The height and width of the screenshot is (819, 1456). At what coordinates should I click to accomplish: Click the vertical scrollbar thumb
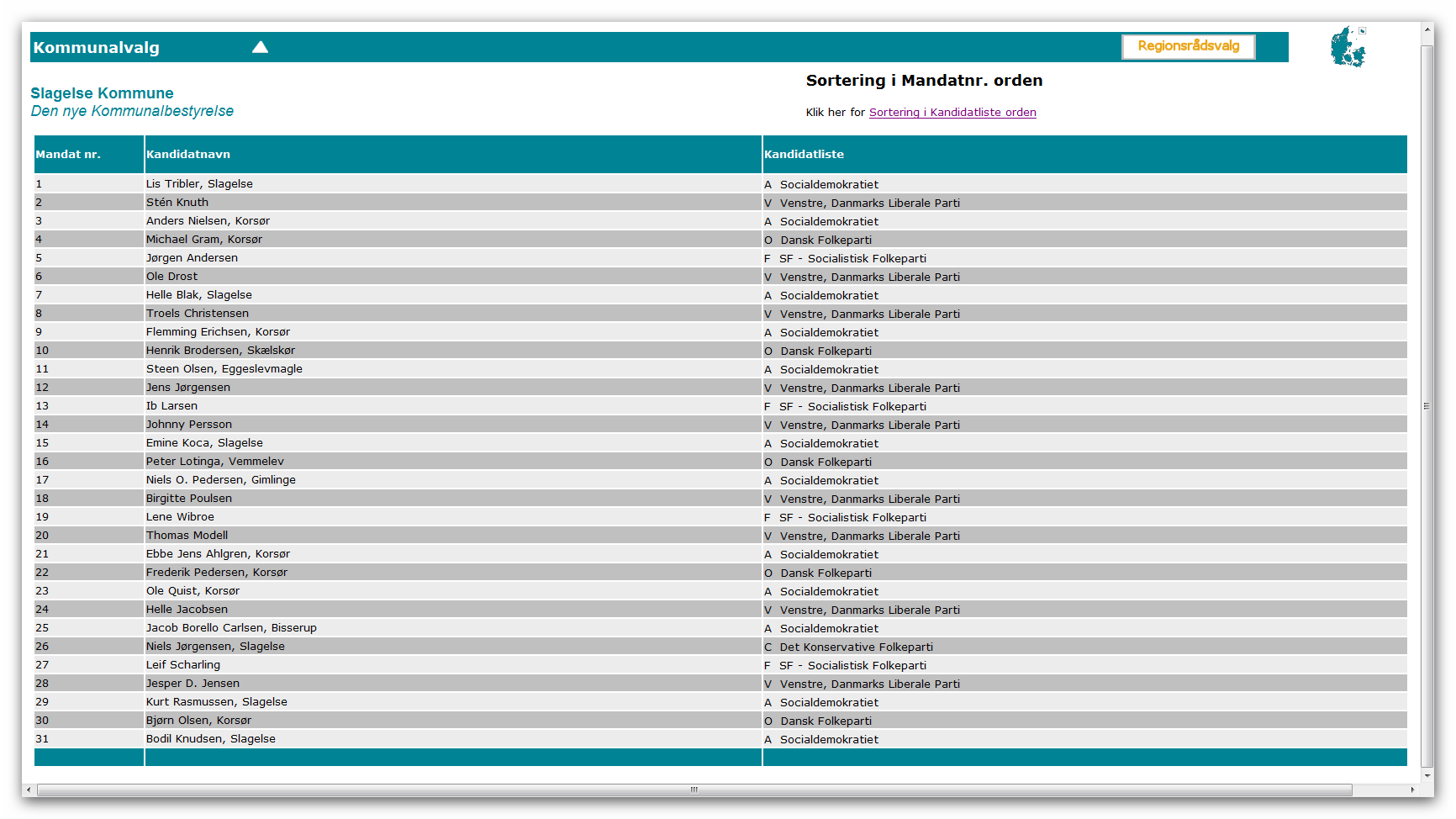click(1427, 405)
